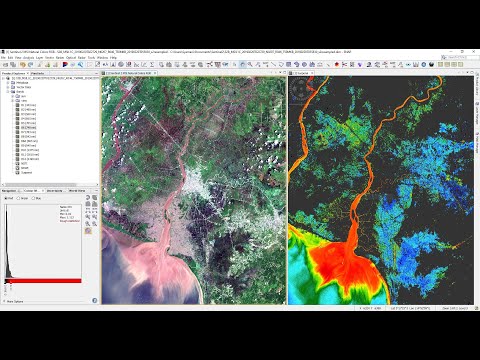Switch to the Pixel Info tab
The image size is (480, 360).
coord(37,73)
